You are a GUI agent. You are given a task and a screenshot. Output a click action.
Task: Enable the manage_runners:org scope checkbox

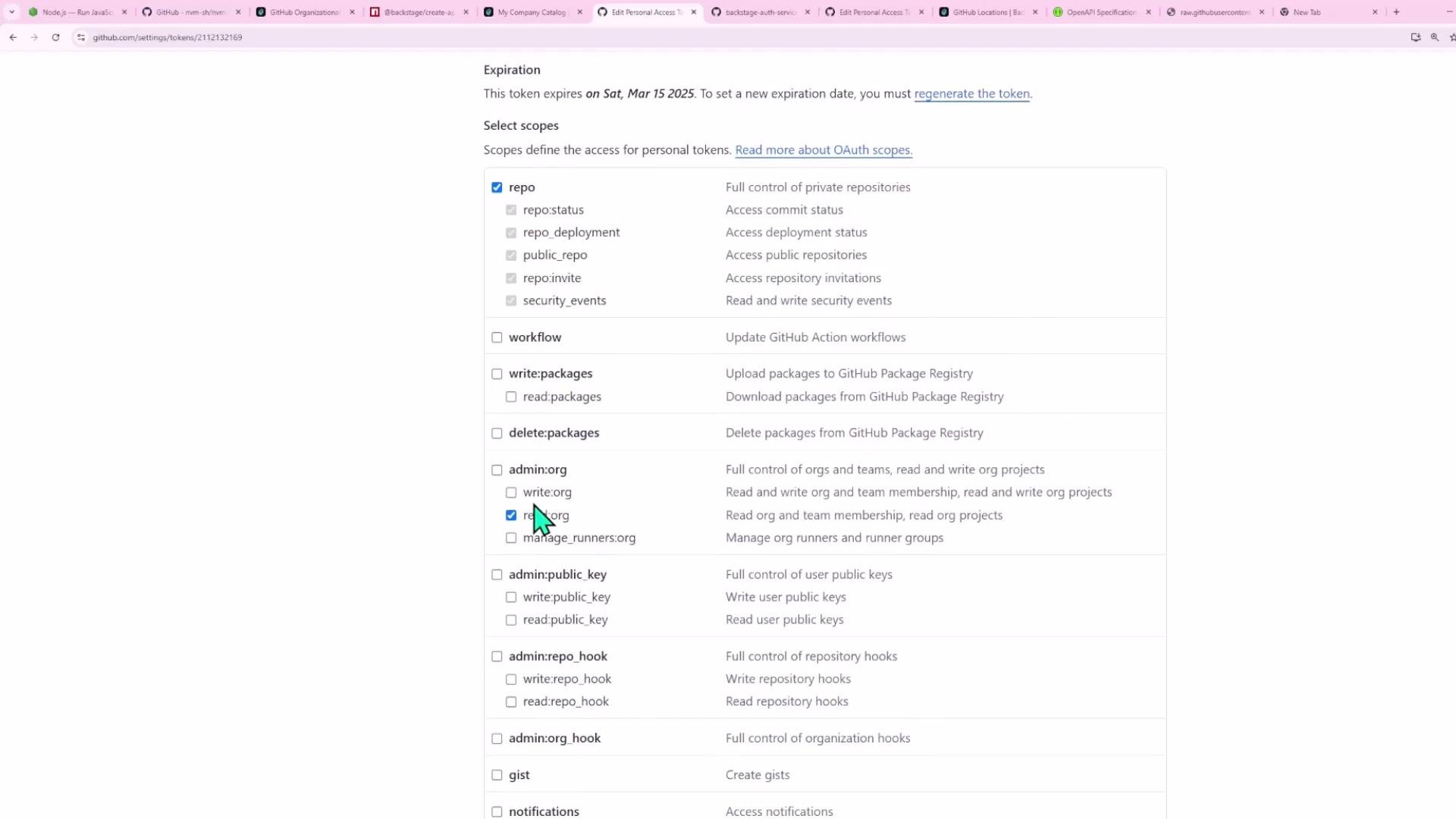tap(511, 538)
